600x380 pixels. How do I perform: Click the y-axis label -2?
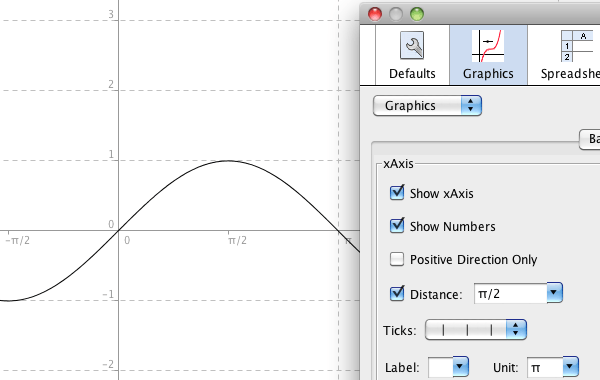point(108,364)
